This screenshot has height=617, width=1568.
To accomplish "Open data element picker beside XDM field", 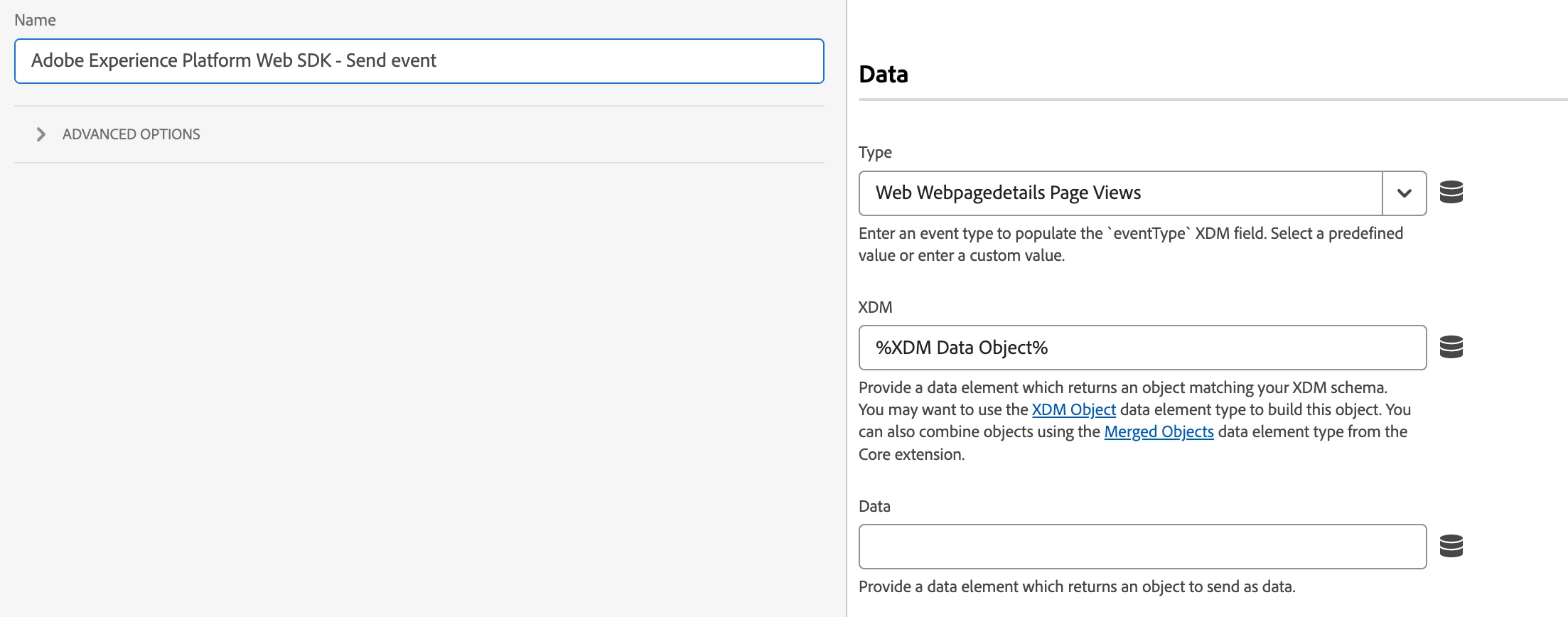I will pos(1451,347).
